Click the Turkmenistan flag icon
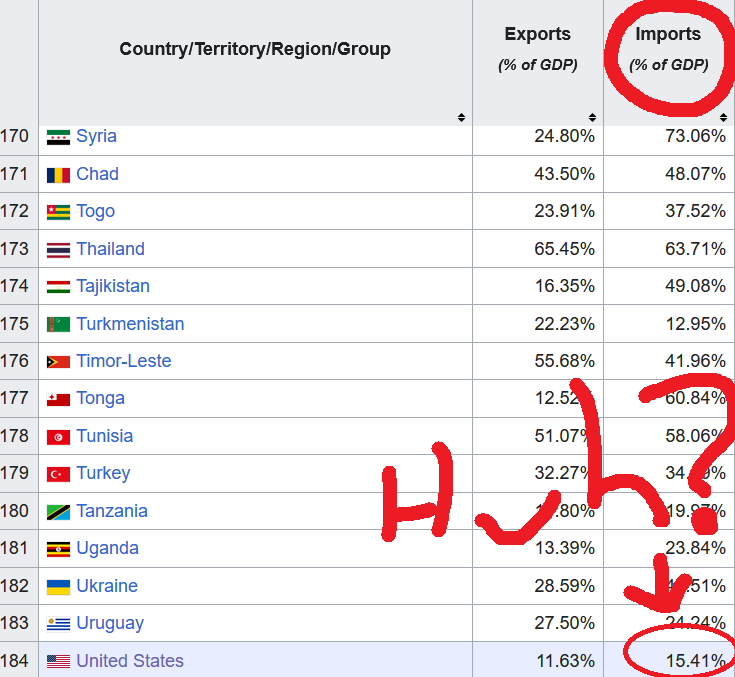This screenshot has height=677, width=735. [x=58, y=324]
